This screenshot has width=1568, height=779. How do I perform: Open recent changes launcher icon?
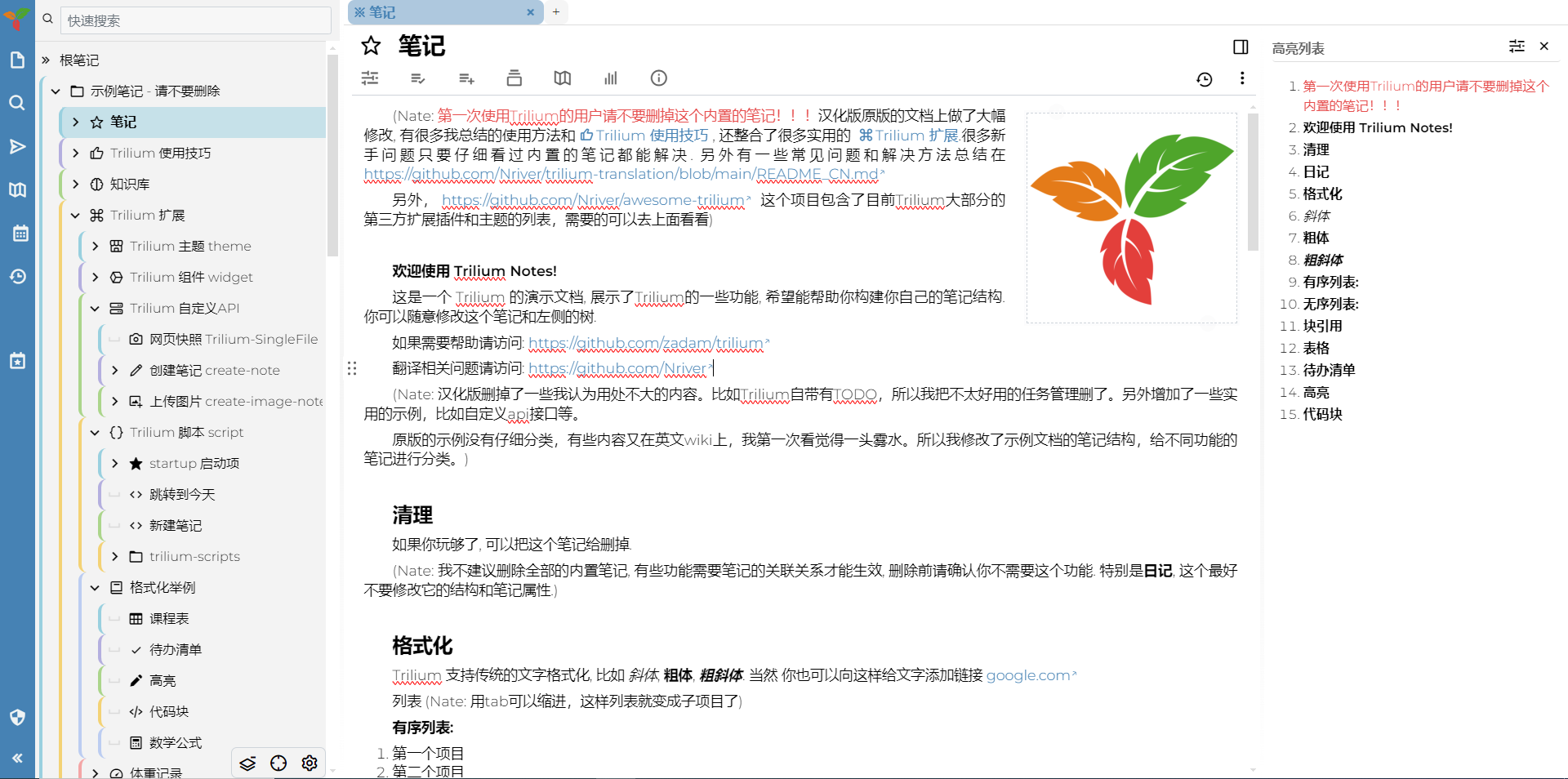[x=17, y=277]
